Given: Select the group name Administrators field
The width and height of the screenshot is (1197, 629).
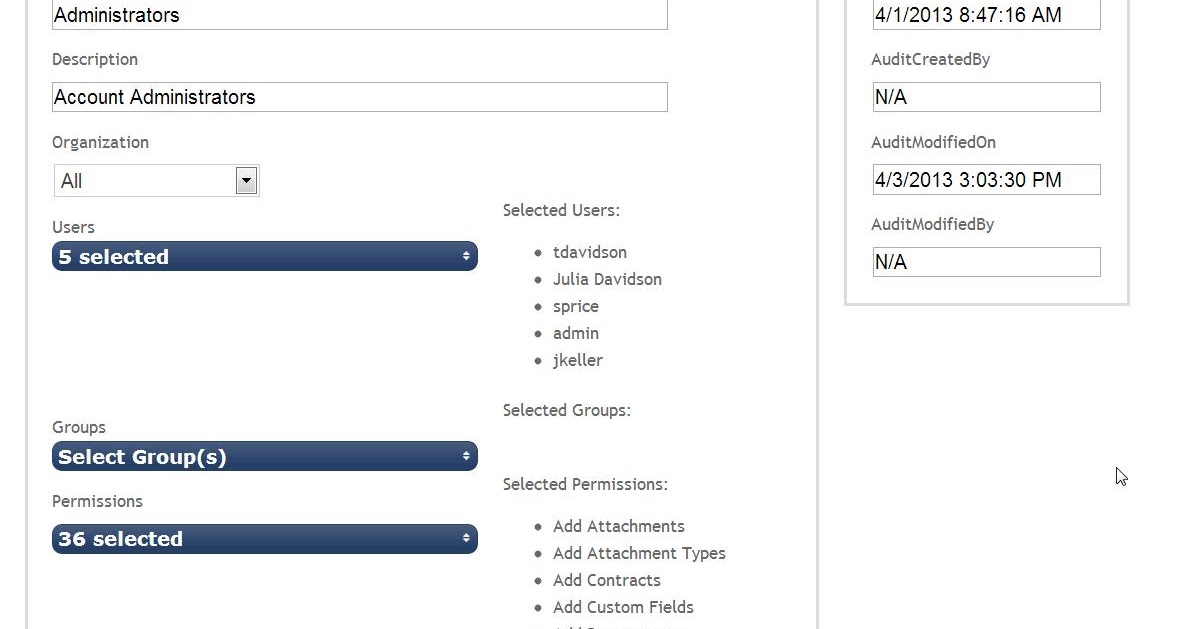Looking at the screenshot, I should [x=359, y=15].
